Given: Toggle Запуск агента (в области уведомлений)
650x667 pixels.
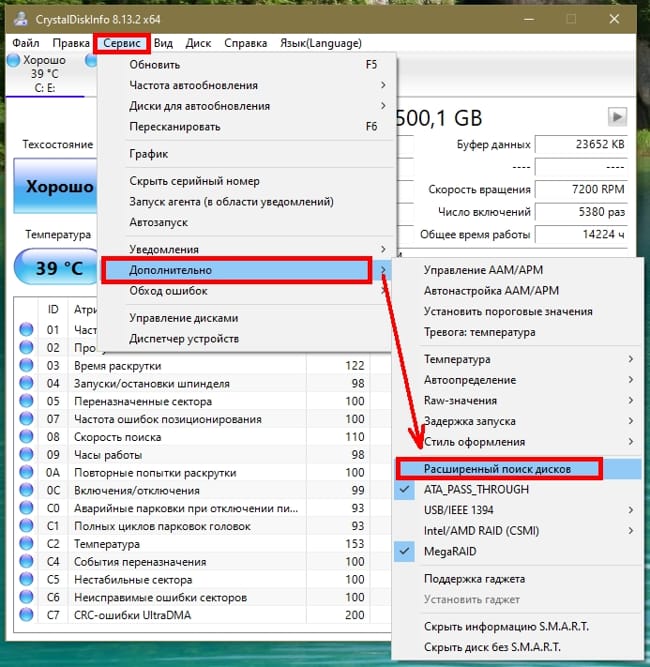Looking at the screenshot, I should 246,202.
